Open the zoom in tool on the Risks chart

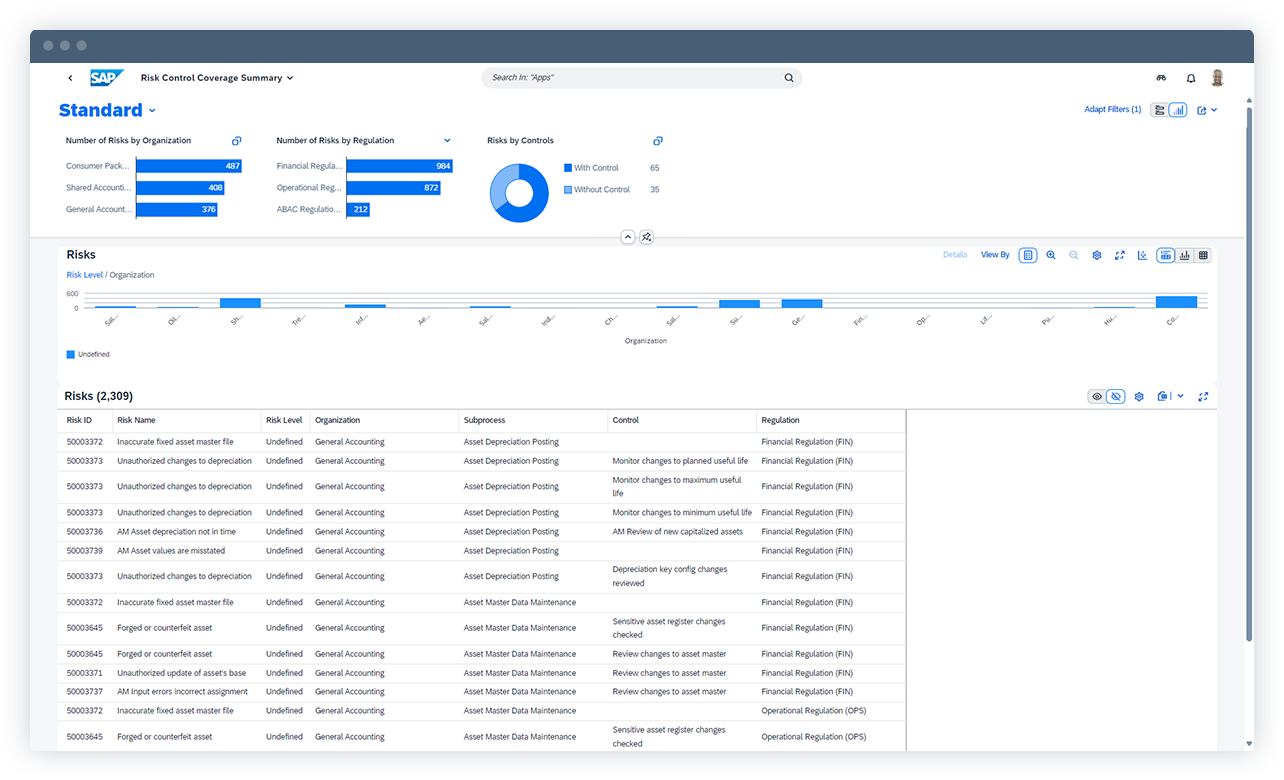pyautogui.click(x=1051, y=255)
